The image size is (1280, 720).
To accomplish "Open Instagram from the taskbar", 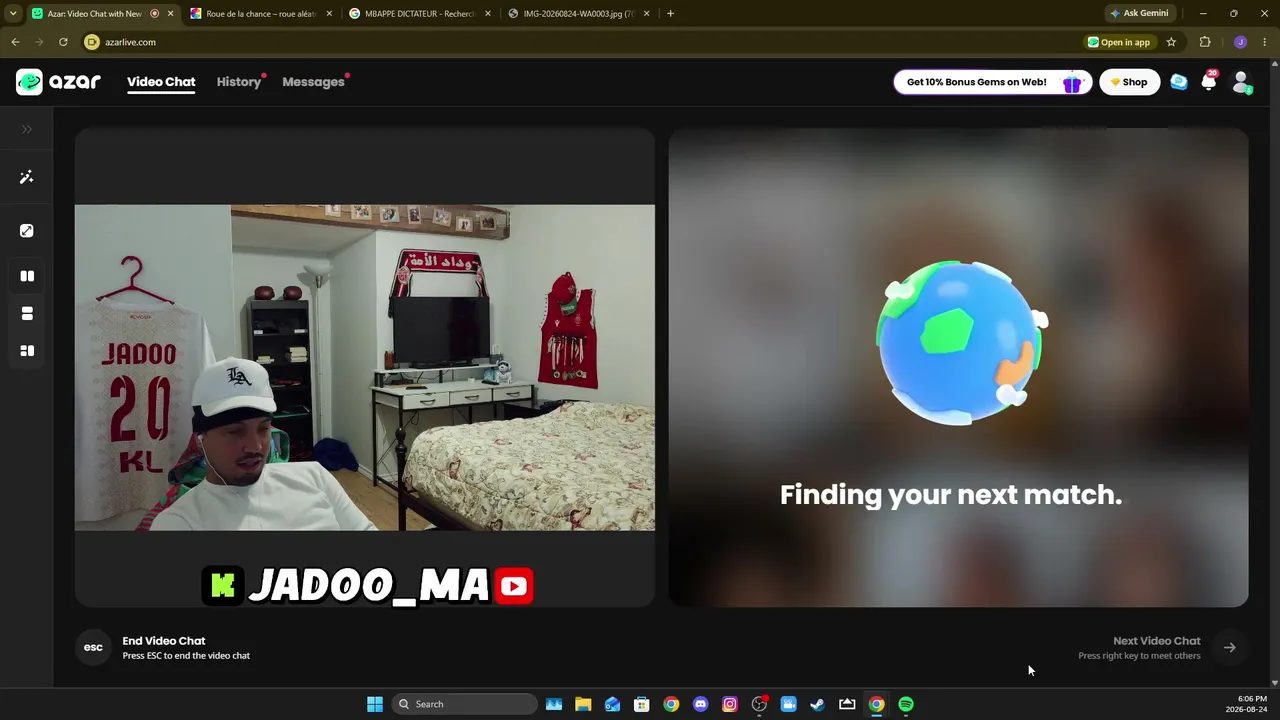I will tap(730, 704).
